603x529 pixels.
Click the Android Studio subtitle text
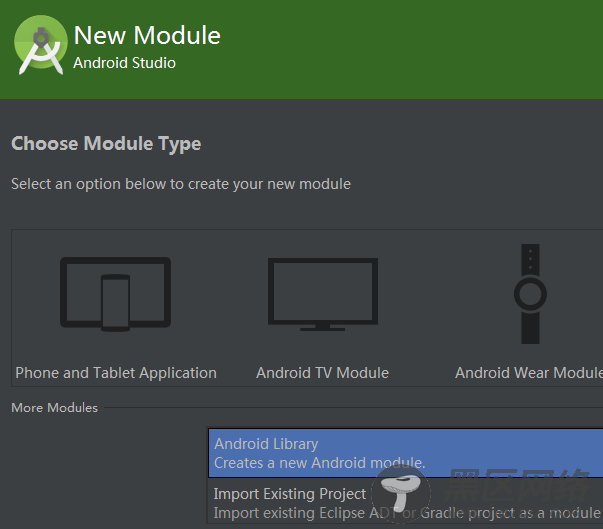pos(124,63)
